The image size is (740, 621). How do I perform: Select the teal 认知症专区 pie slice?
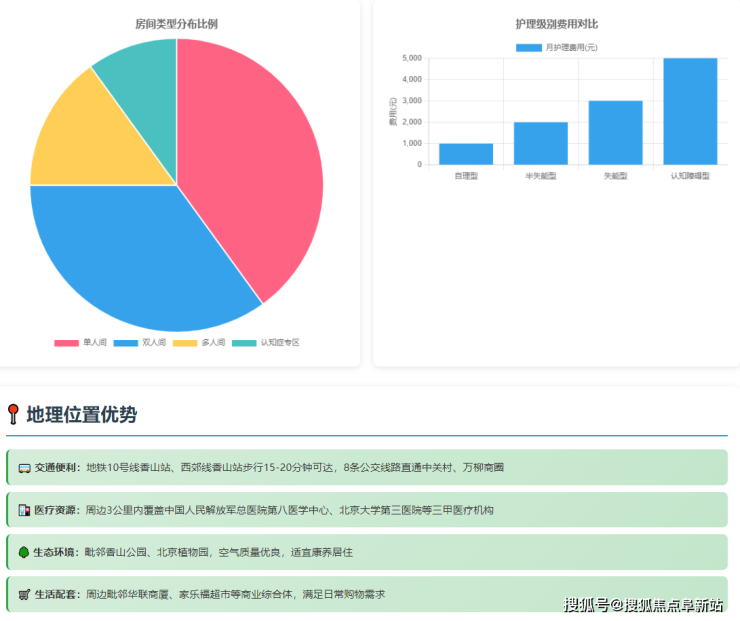140,70
